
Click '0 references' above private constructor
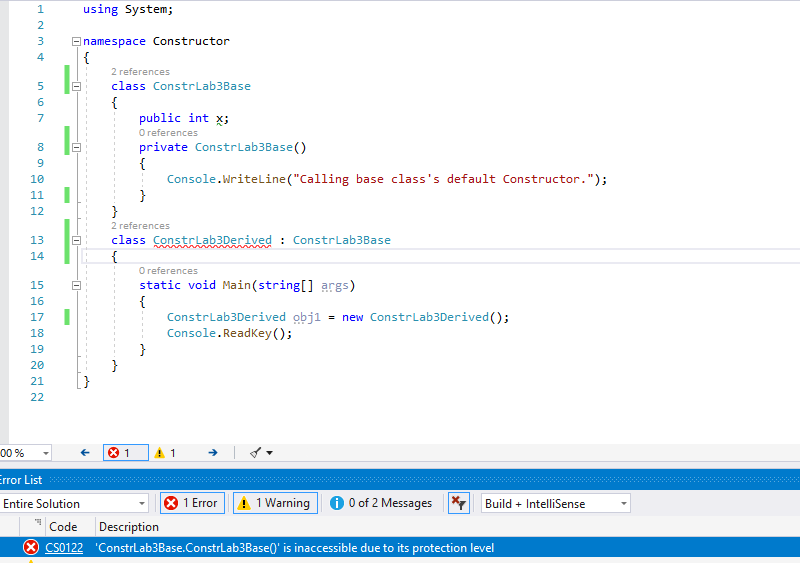(x=168, y=133)
